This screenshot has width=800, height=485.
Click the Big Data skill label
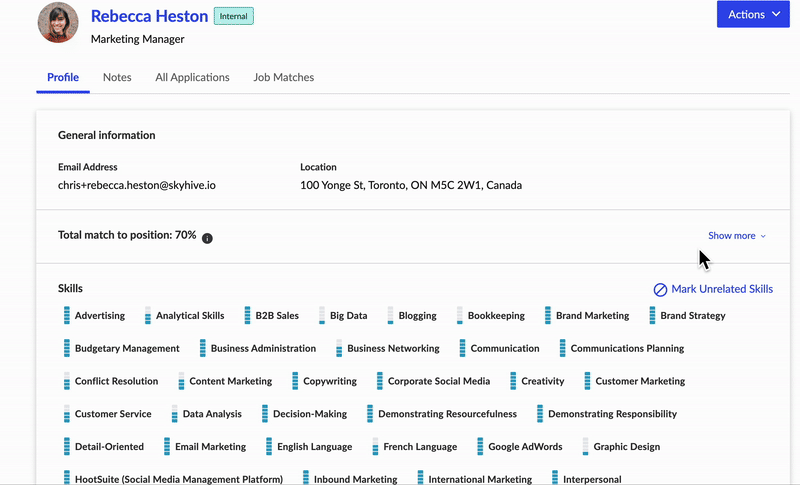348,316
